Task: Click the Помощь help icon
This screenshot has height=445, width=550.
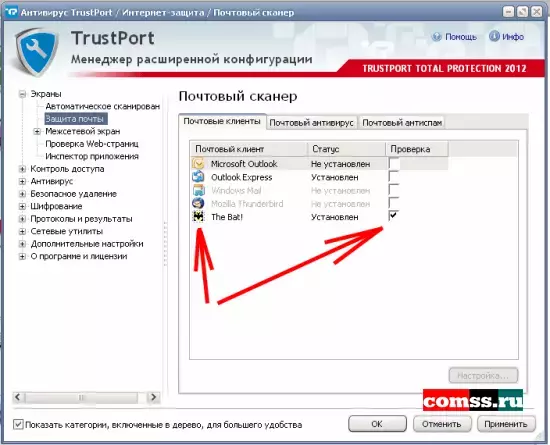Action: [x=436, y=37]
